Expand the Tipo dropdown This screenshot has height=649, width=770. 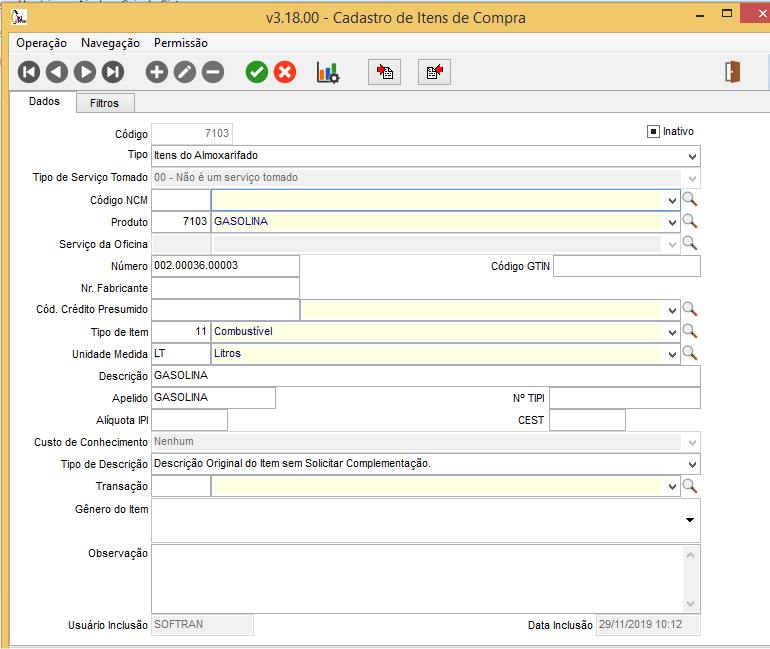pos(692,157)
